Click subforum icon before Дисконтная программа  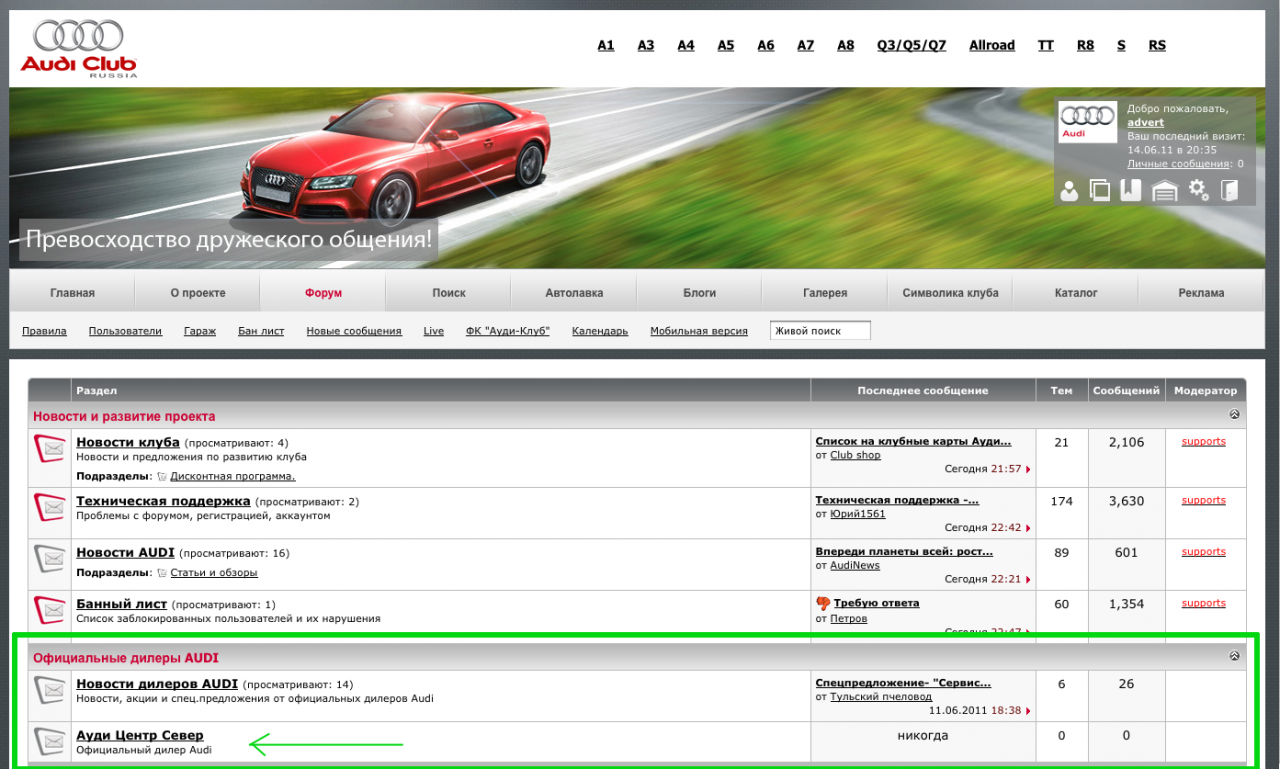(x=161, y=476)
